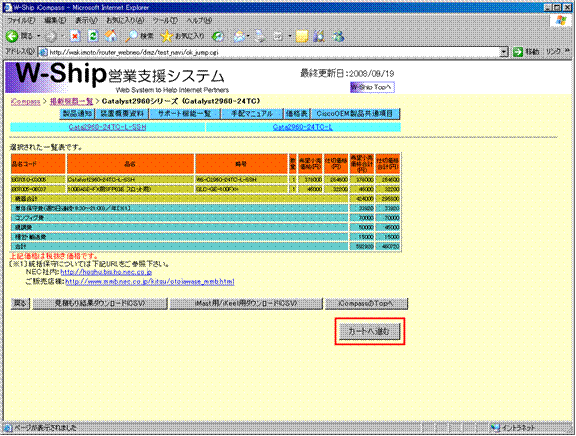
Task: Select the Catalyst2960-24TC-L-SSH product name cell
Action: (x=130, y=180)
